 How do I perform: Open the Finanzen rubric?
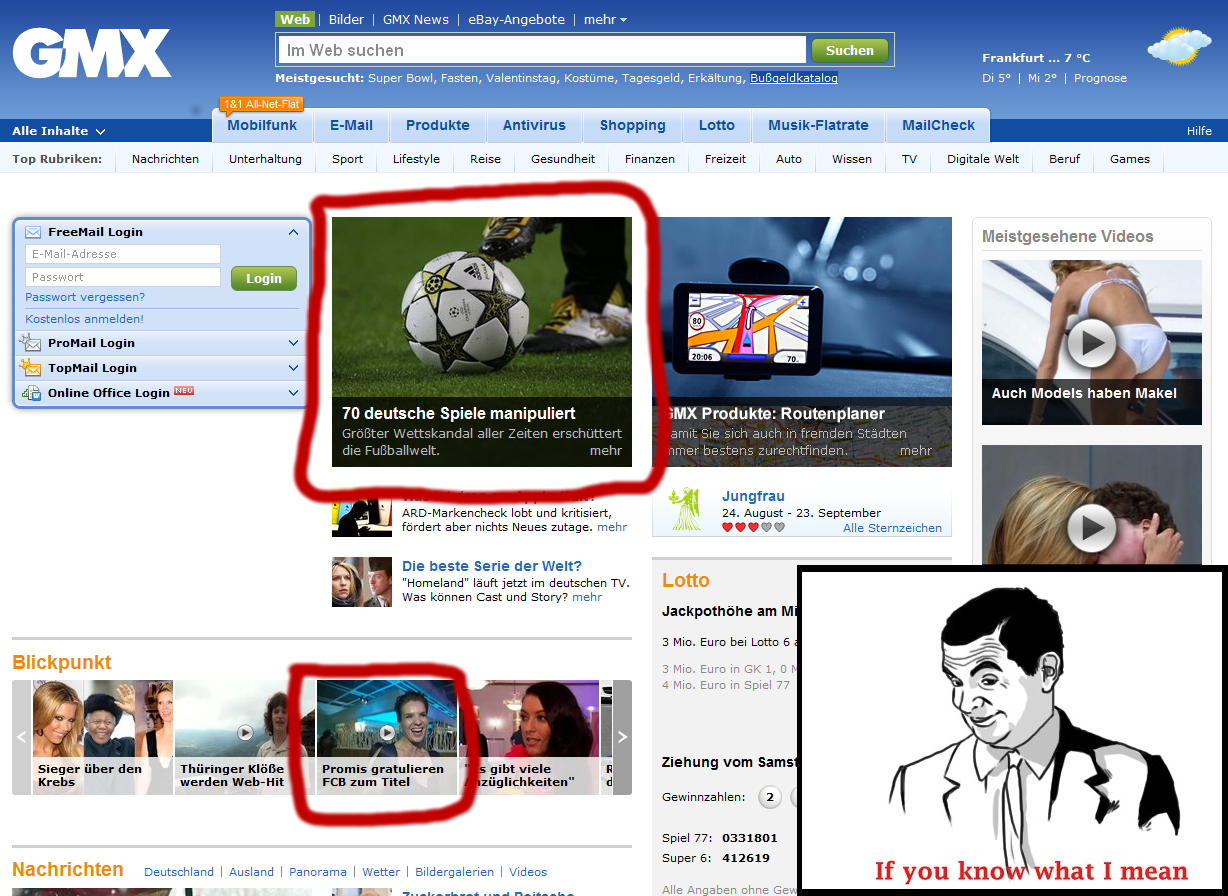650,159
